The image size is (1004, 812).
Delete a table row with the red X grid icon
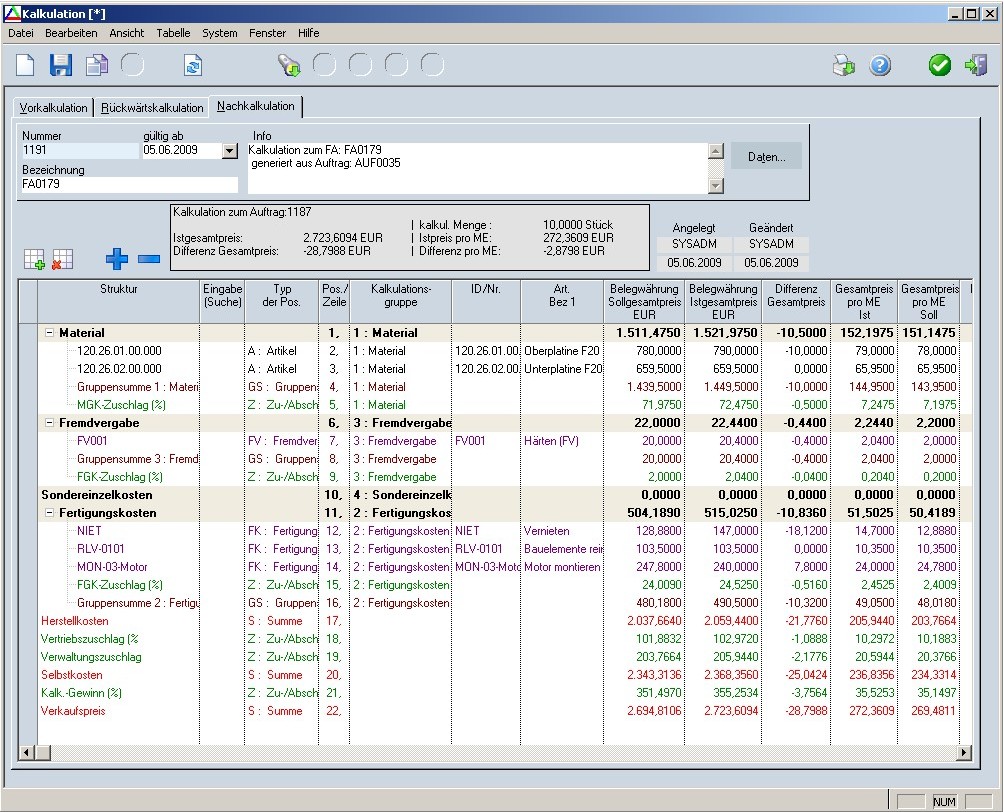[x=62, y=260]
